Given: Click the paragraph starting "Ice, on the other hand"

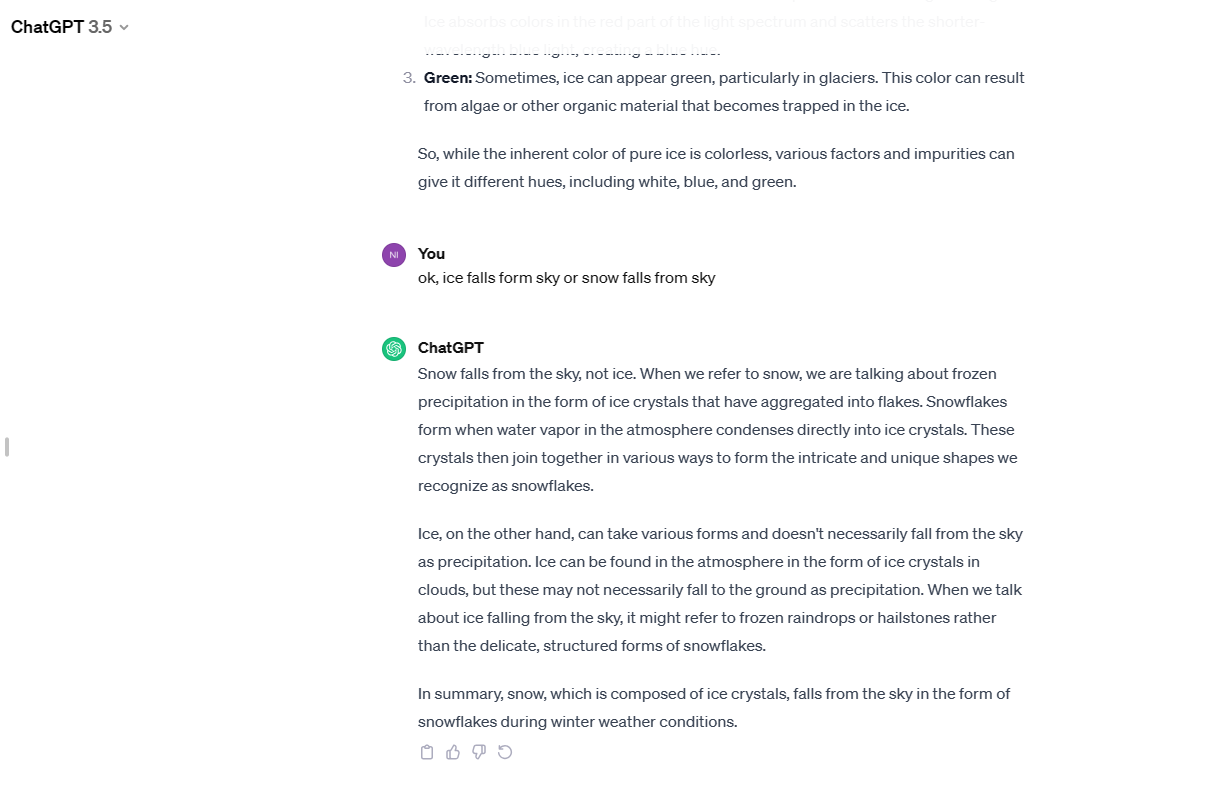Looking at the screenshot, I should tap(720, 590).
